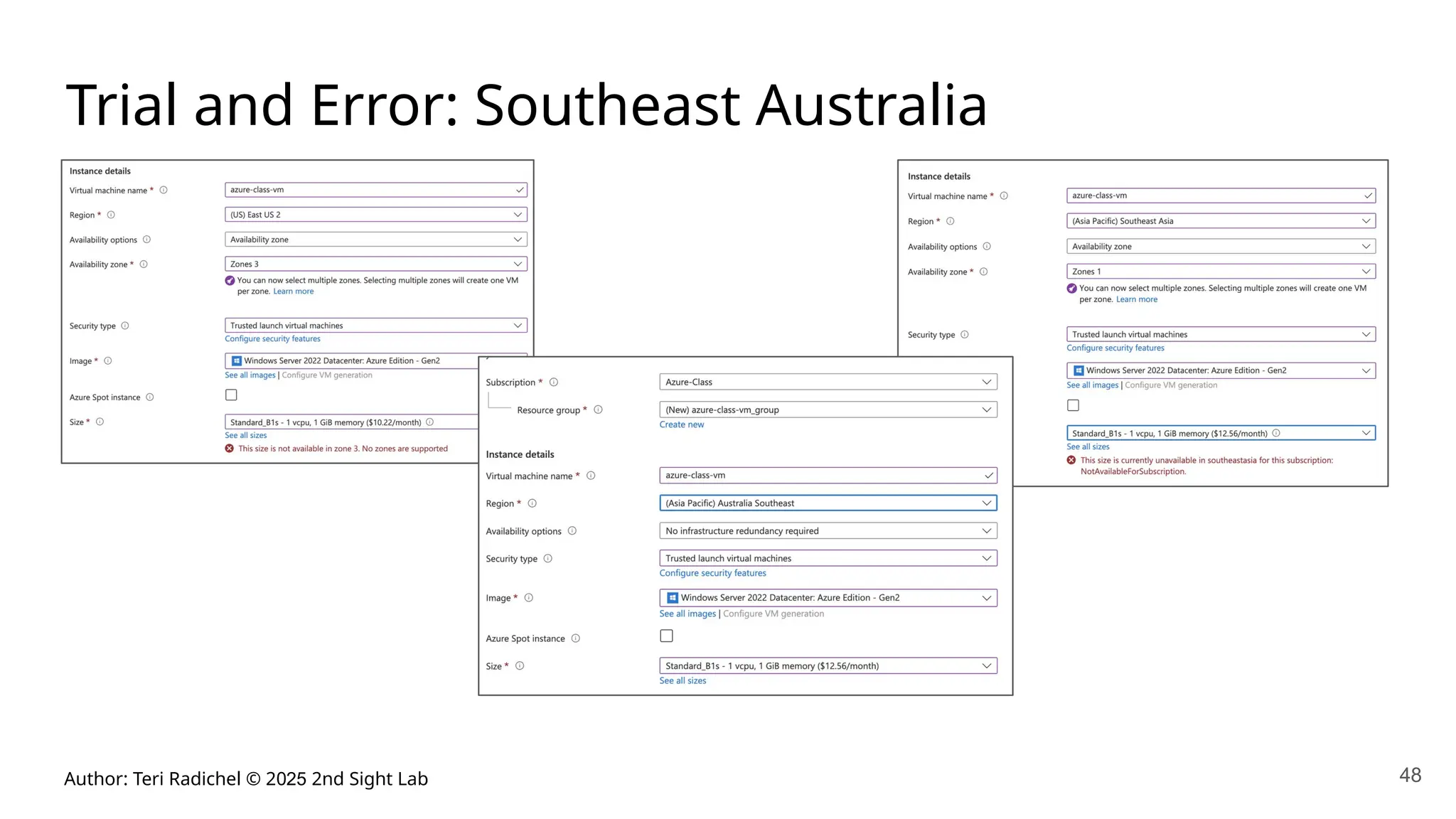Open the Australia Southeast region dropdown
The image size is (1456, 819).
(828, 503)
